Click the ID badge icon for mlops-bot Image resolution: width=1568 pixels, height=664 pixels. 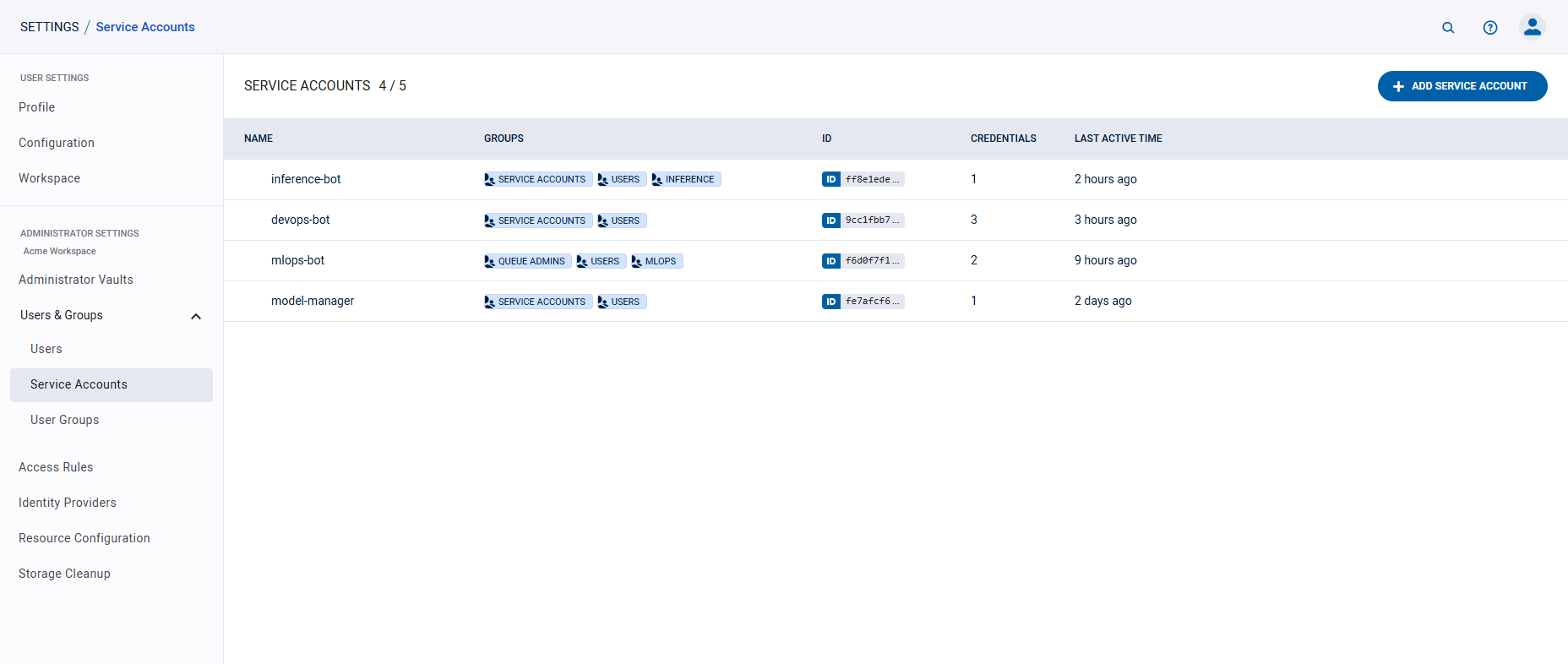[x=830, y=261]
